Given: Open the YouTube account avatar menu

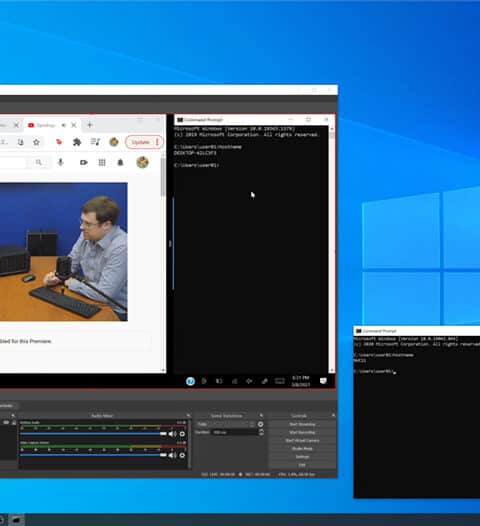Looking at the screenshot, I should click(142, 162).
